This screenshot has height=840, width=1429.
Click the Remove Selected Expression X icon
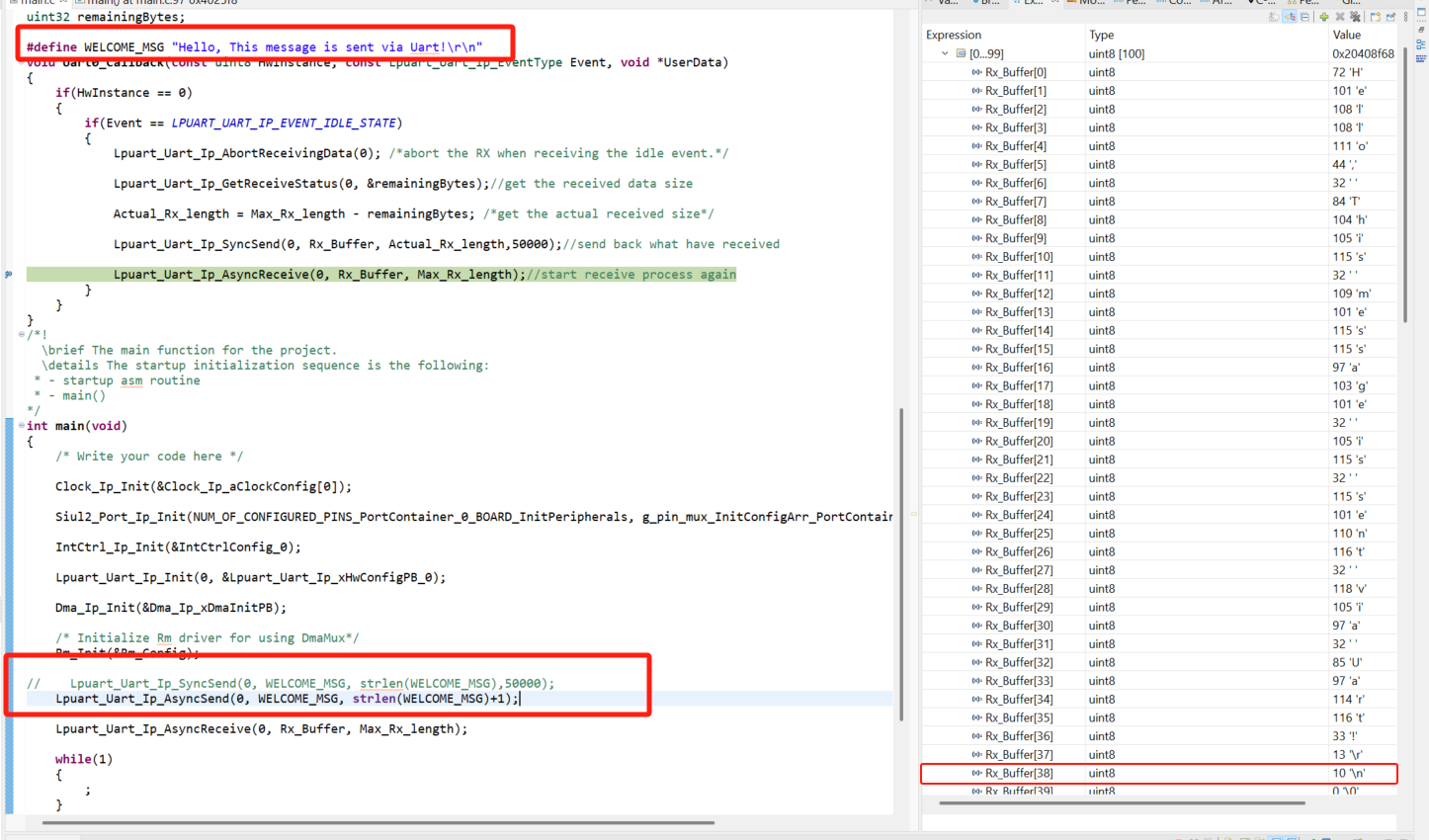(x=1340, y=17)
